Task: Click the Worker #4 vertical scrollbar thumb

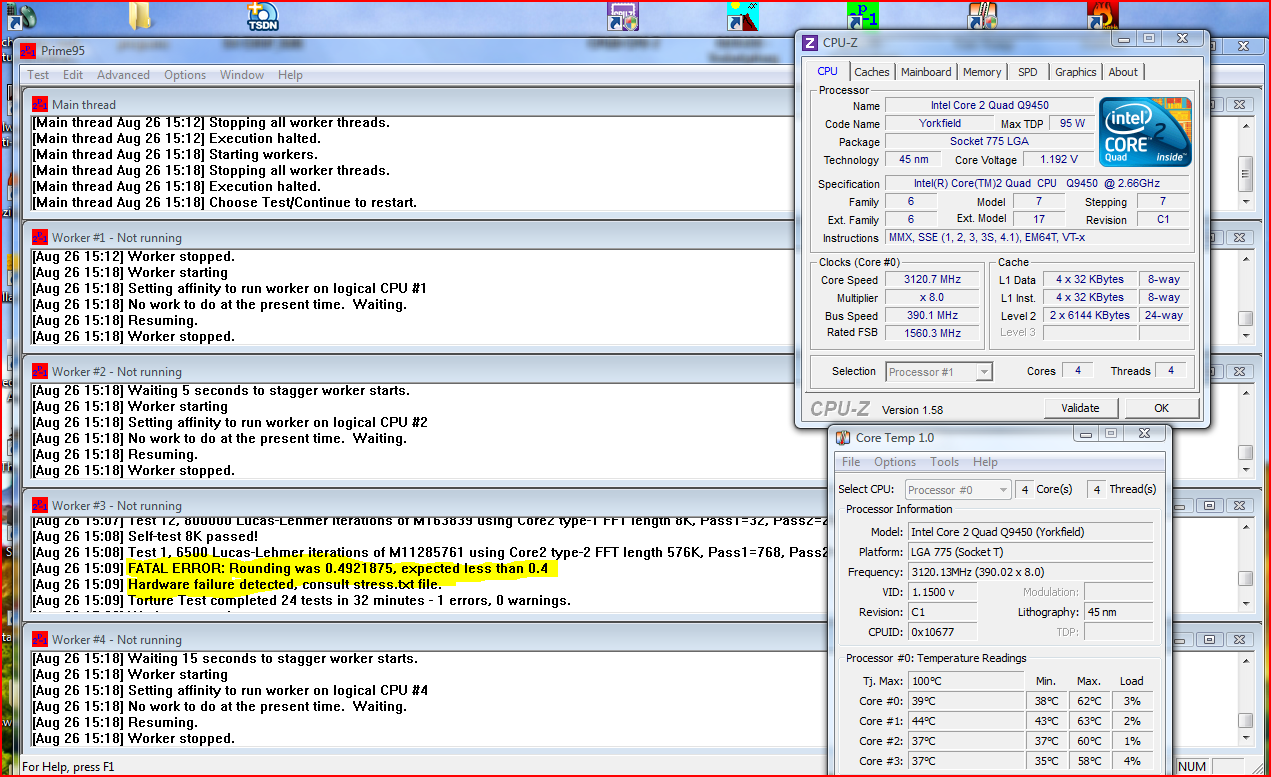Action: (x=1245, y=721)
